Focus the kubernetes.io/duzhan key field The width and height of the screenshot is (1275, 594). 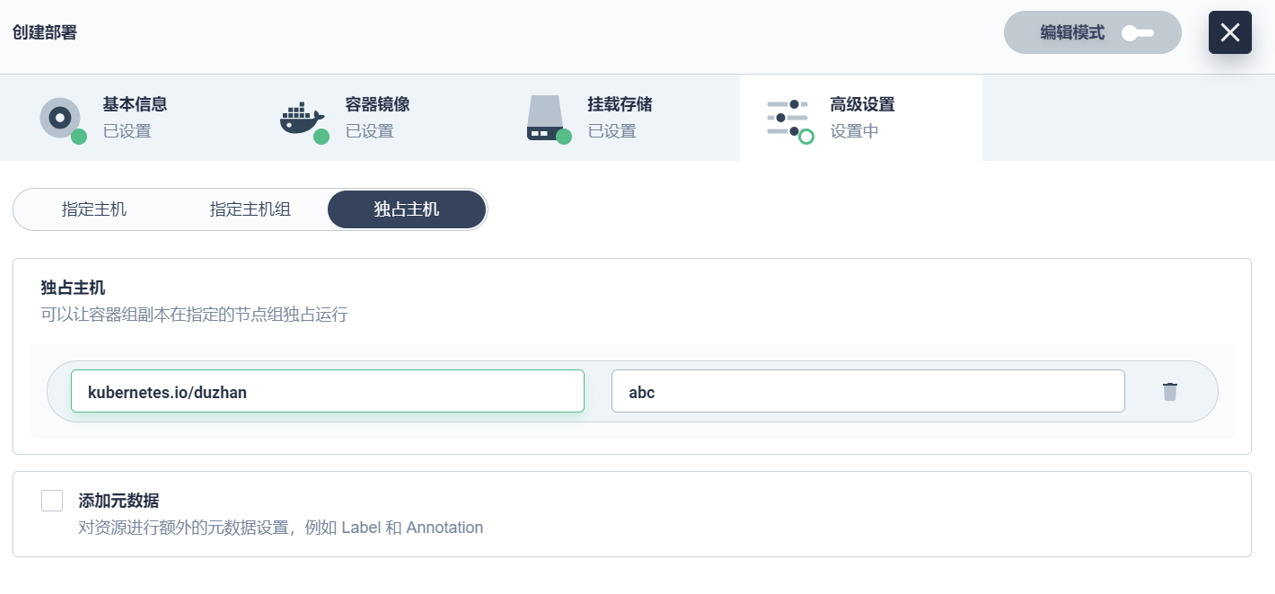click(x=327, y=392)
